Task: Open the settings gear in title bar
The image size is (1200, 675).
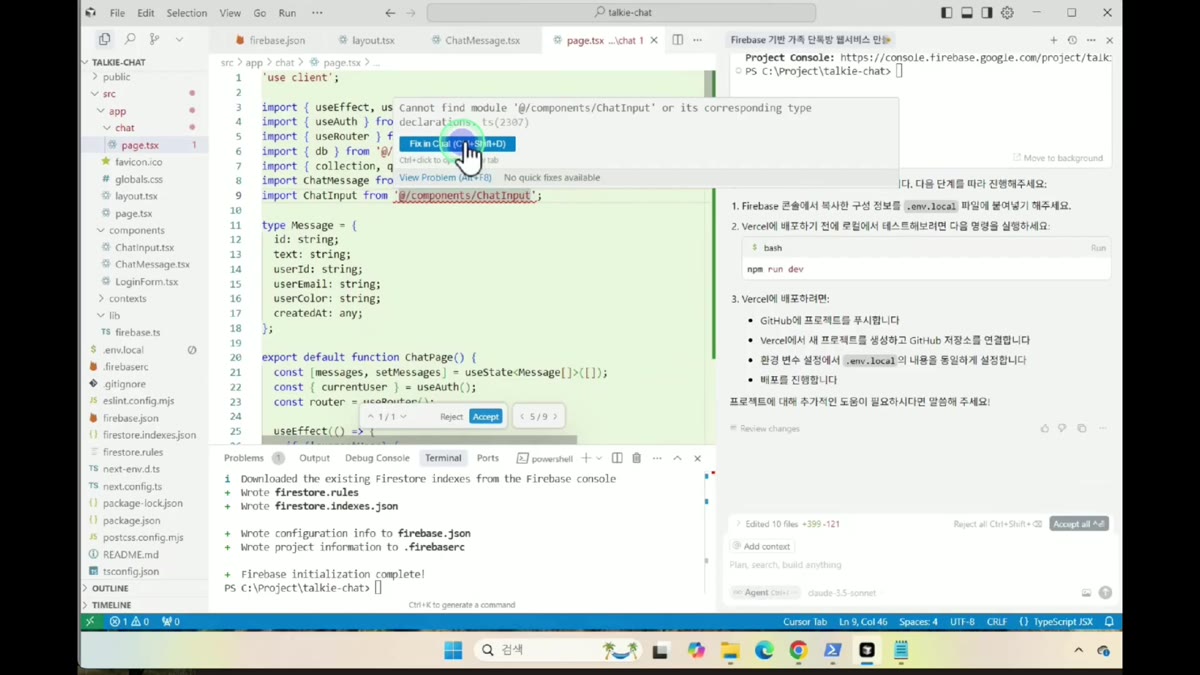Action: coord(1007,13)
